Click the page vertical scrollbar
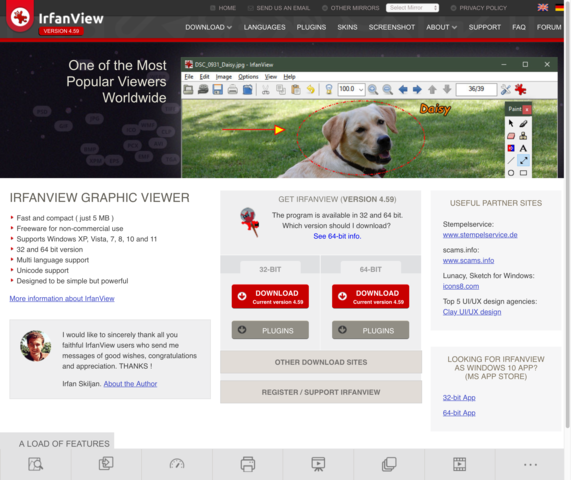571x480 pixels. (x=567, y=215)
